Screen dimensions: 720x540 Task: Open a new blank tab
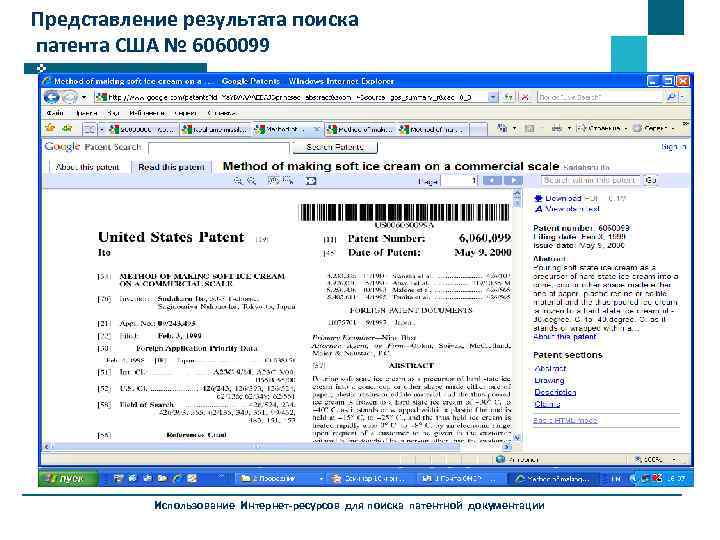click(x=478, y=130)
